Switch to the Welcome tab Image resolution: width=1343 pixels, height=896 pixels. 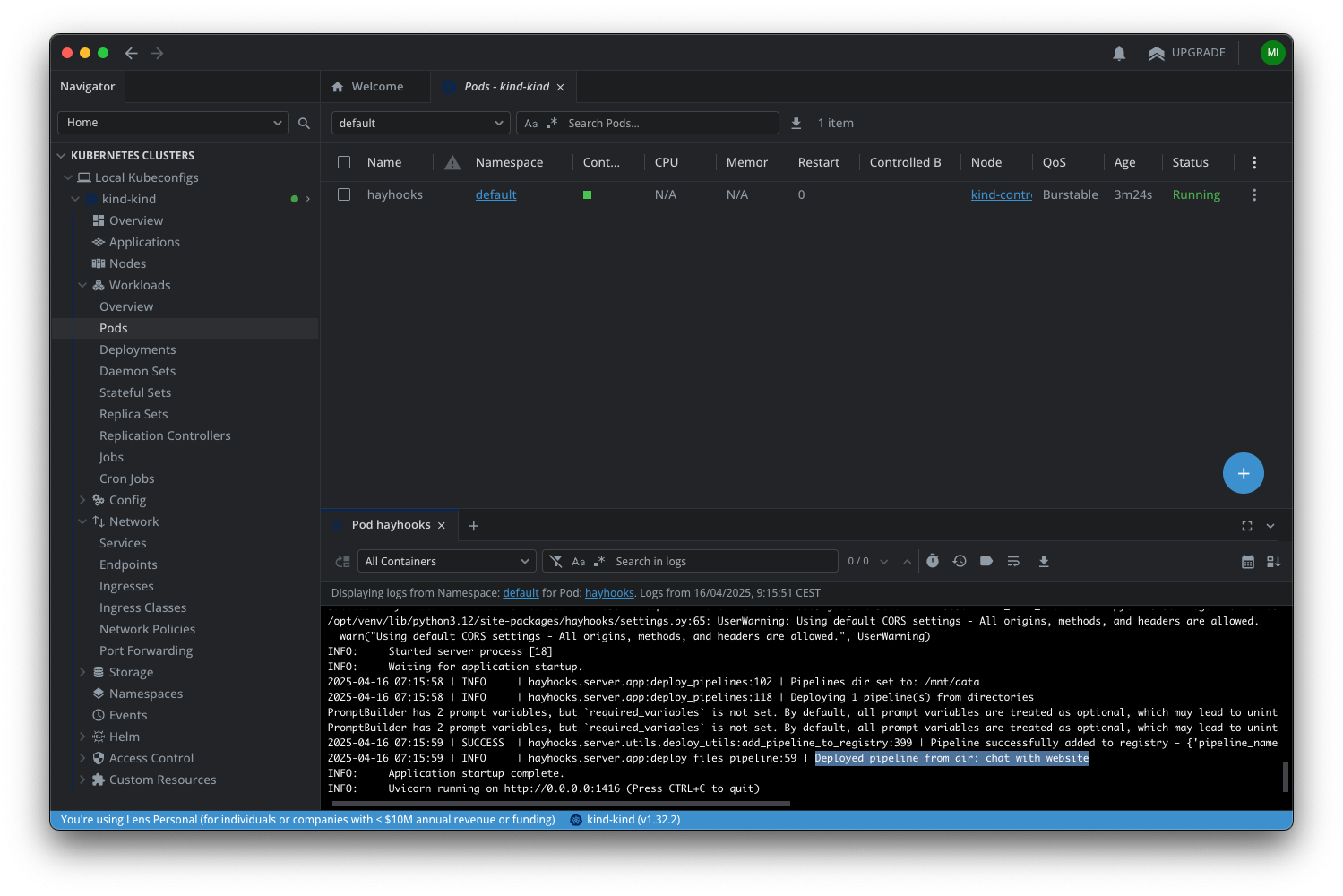[374, 86]
